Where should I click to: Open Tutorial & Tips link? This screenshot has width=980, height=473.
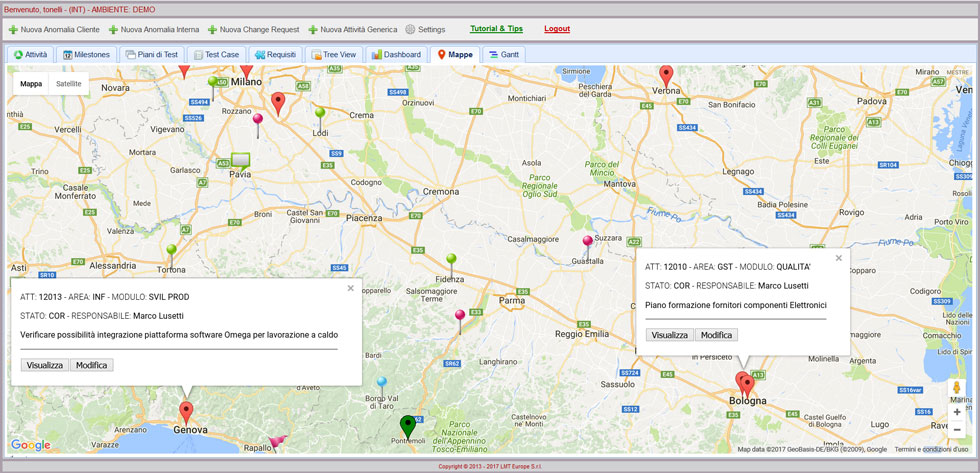pyautogui.click(x=496, y=29)
